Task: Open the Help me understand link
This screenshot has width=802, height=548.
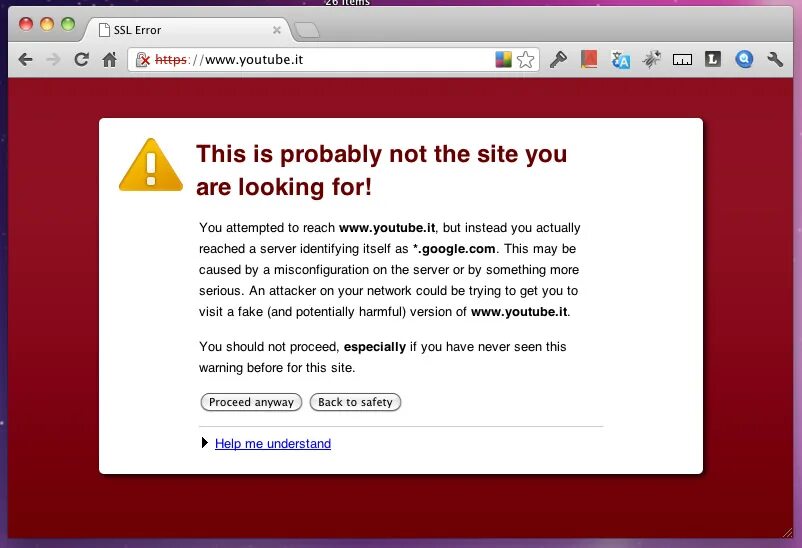Action: point(273,444)
